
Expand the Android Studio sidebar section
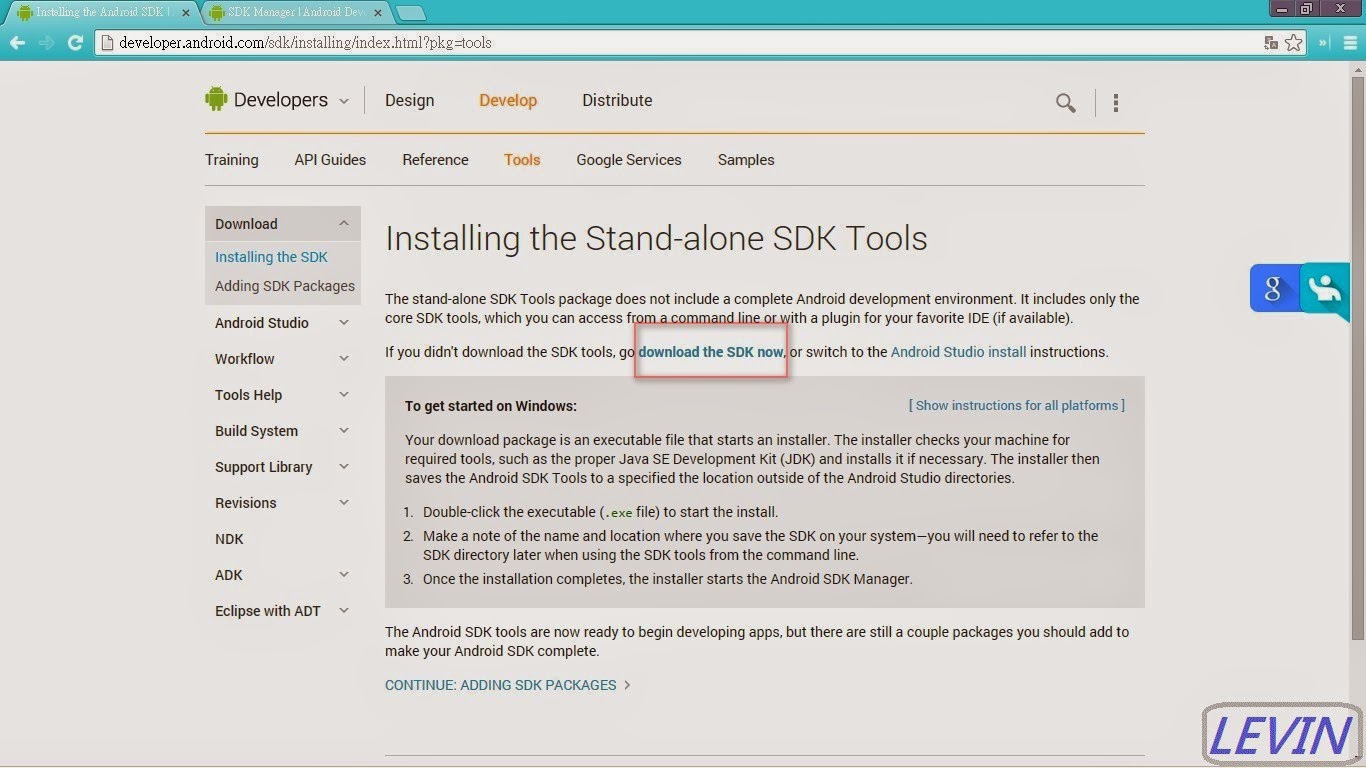(344, 323)
